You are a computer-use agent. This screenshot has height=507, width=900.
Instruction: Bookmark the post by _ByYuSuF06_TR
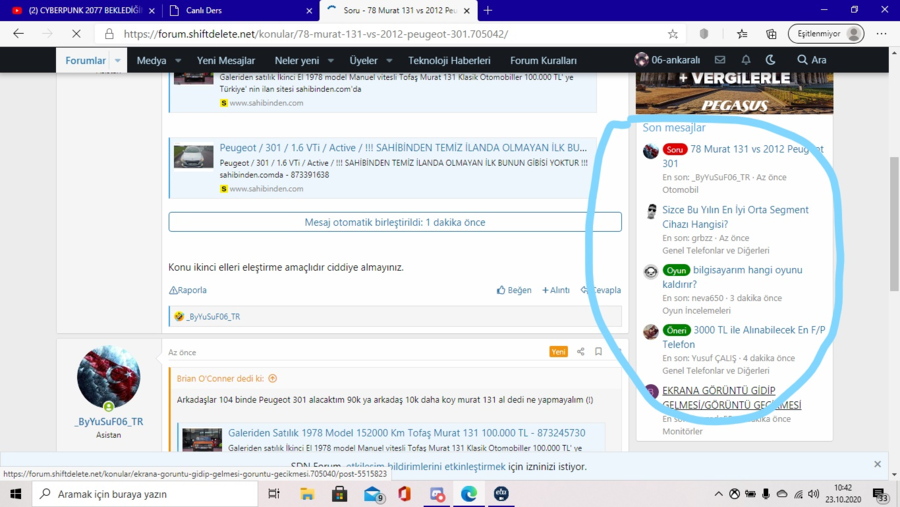pos(598,352)
